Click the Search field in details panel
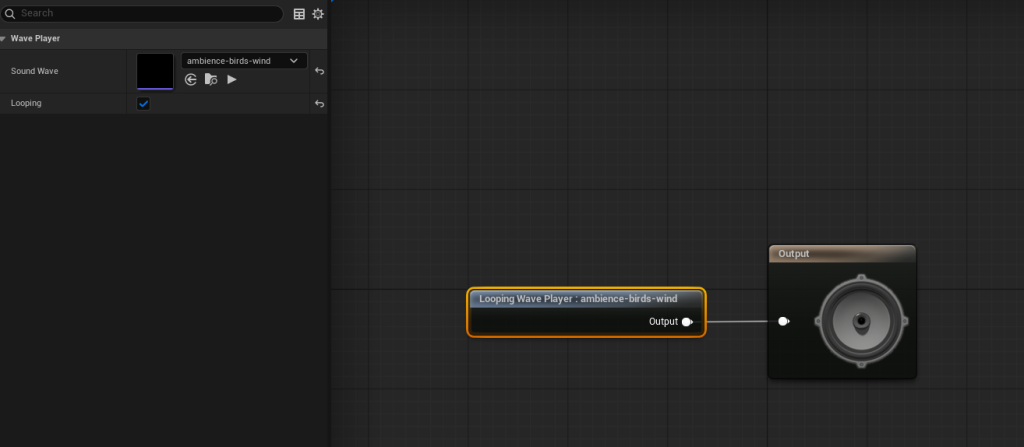1024x447 pixels. (x=150, y=14)
